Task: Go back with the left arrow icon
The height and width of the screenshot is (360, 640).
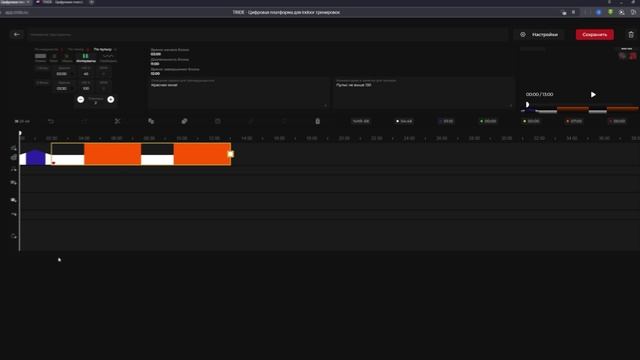Action: [x=17, y=35]
